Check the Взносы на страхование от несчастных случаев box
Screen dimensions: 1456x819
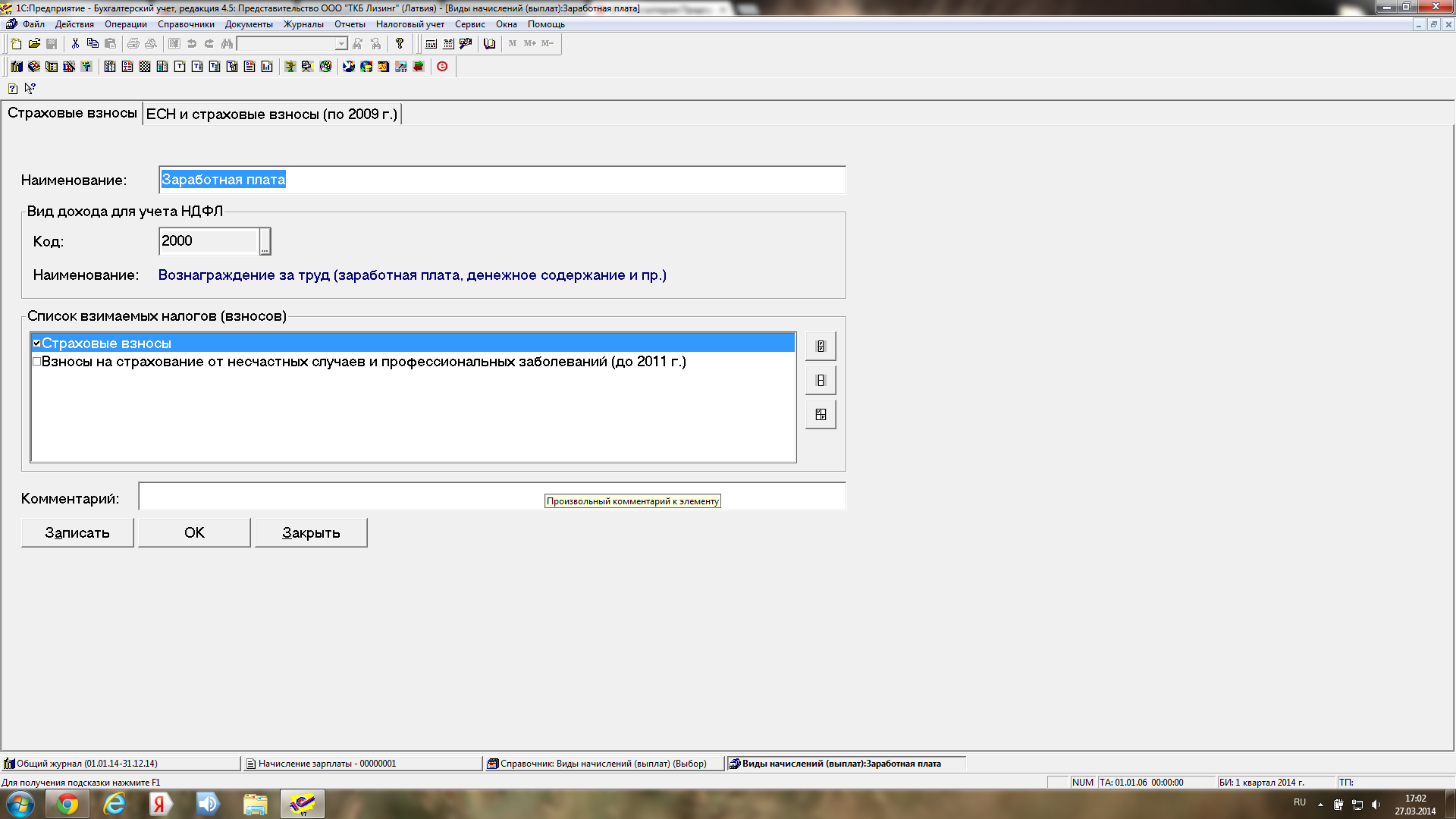pyautogui.click(x=36, y=362)
